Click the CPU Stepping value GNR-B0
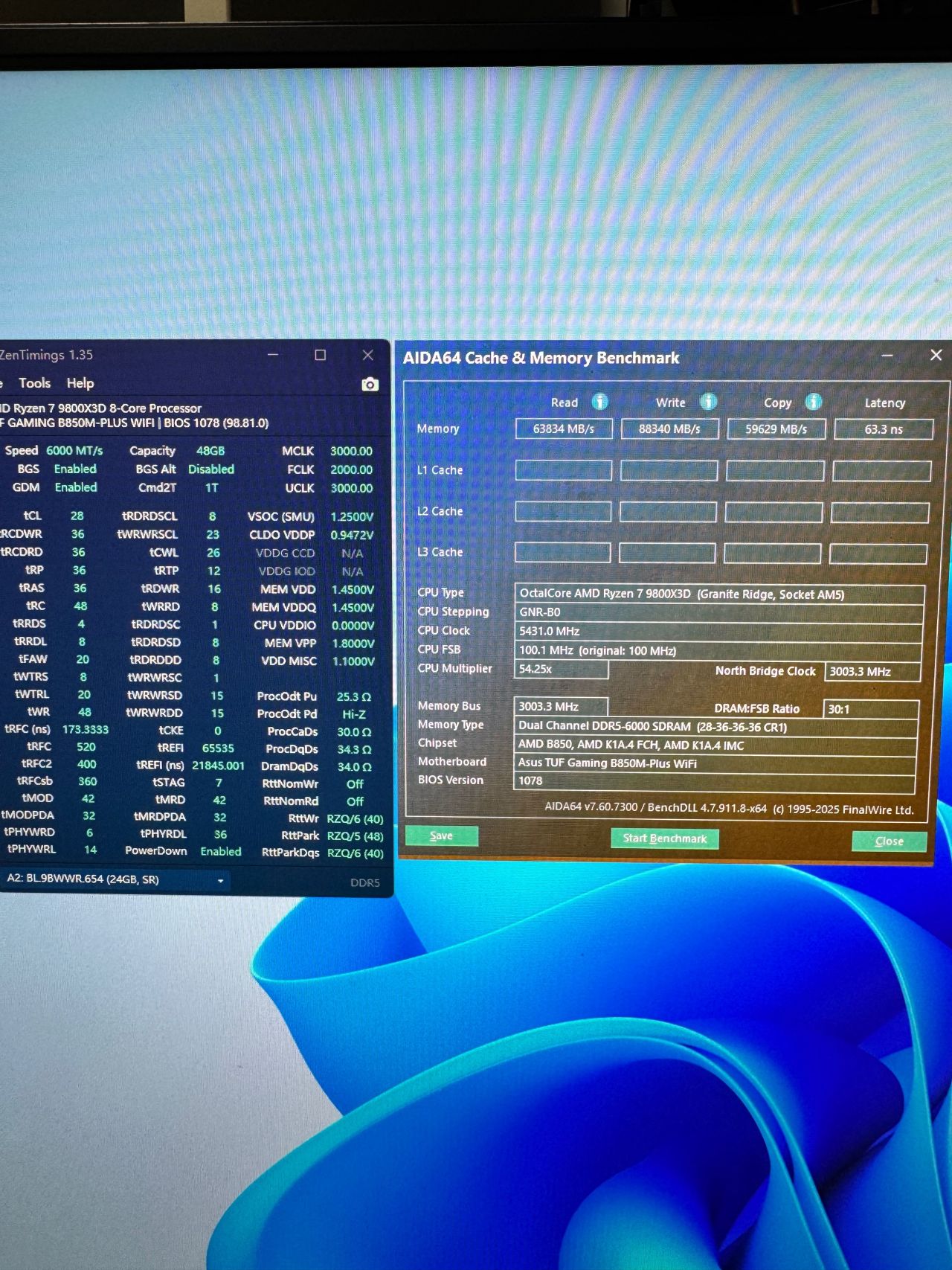 point(718,612)
